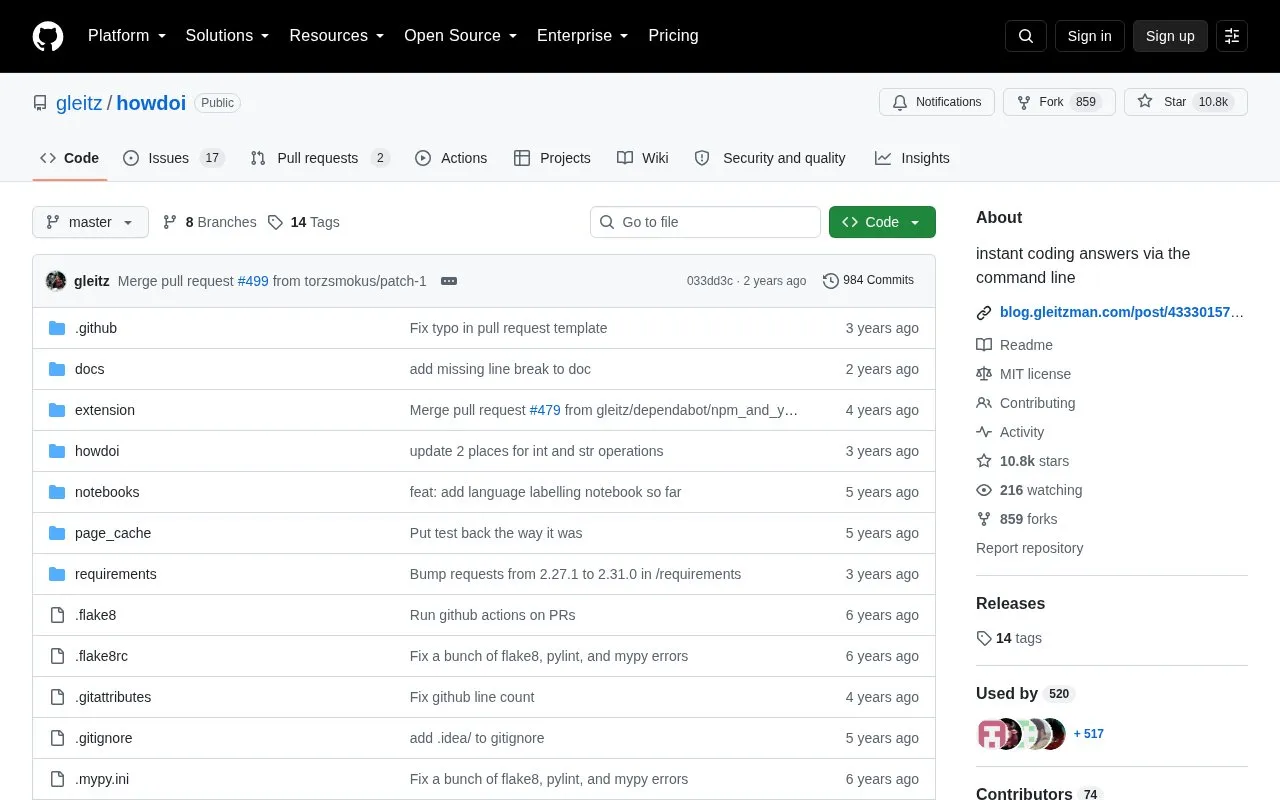Open the search magnifier button
The image size is (1280, 800).
coord(1026,36)
